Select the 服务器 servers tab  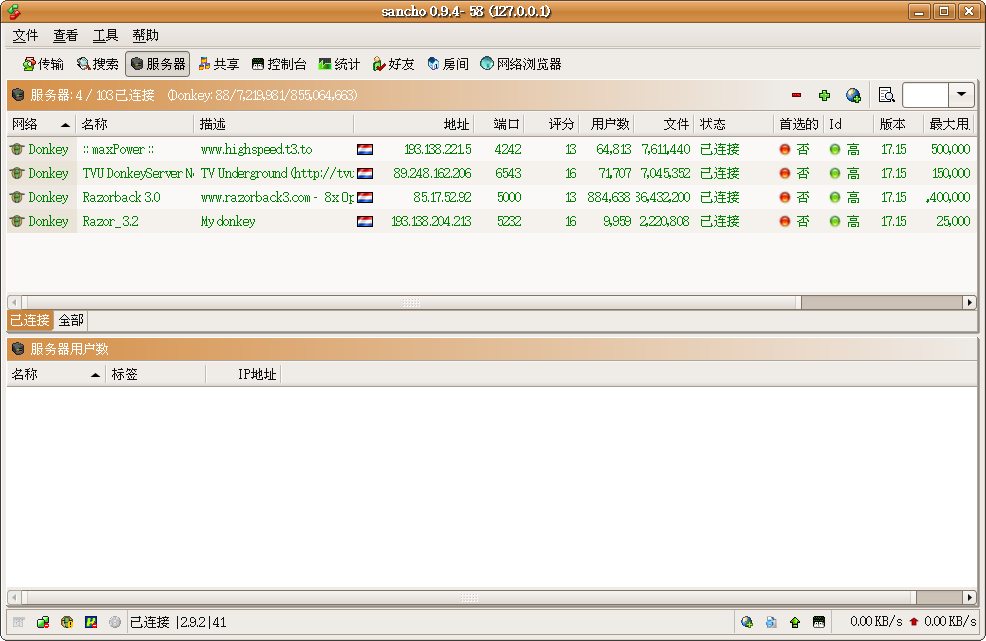(158, 64)
